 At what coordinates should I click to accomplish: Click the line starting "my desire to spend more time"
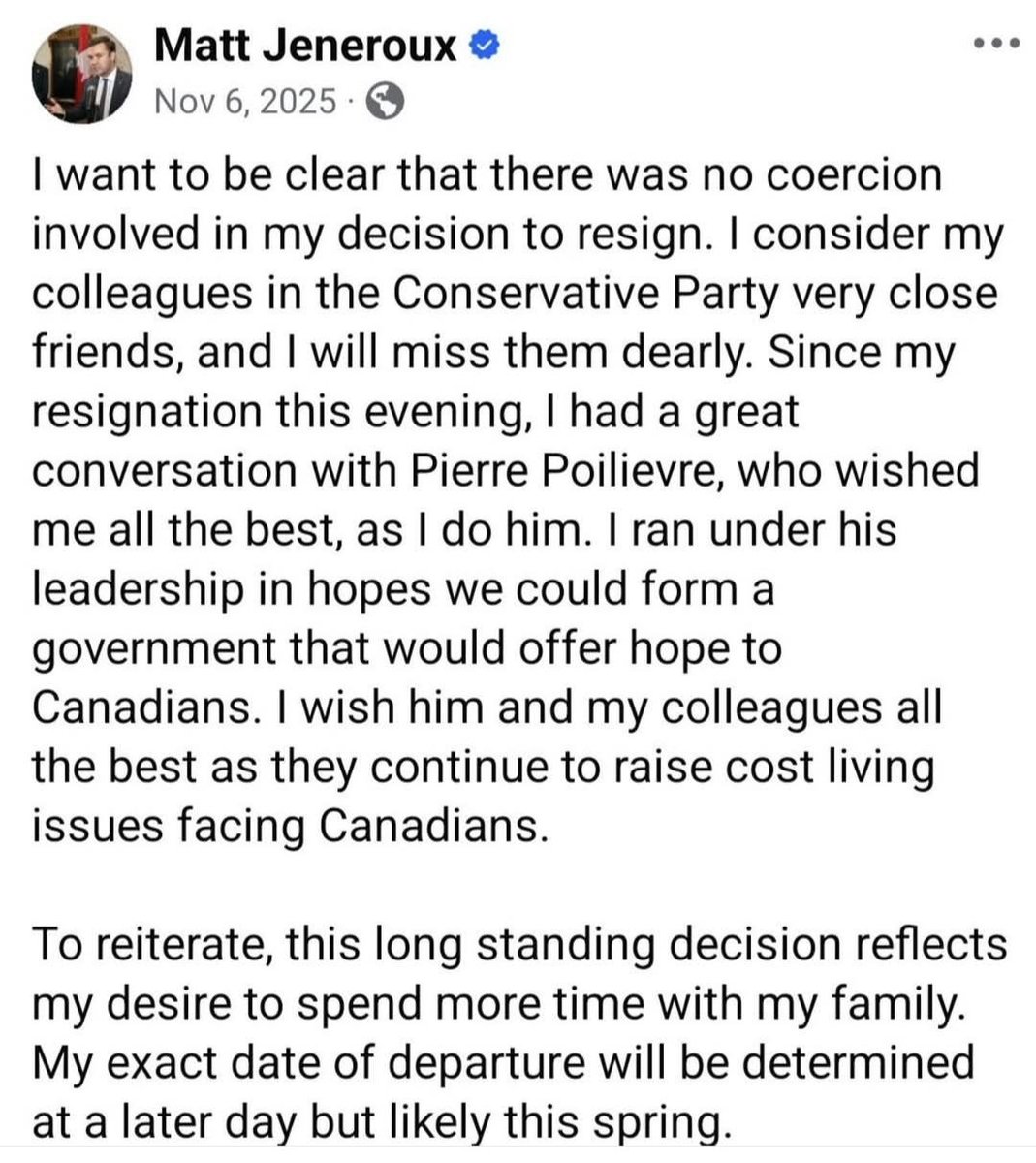click(500, 1003)
